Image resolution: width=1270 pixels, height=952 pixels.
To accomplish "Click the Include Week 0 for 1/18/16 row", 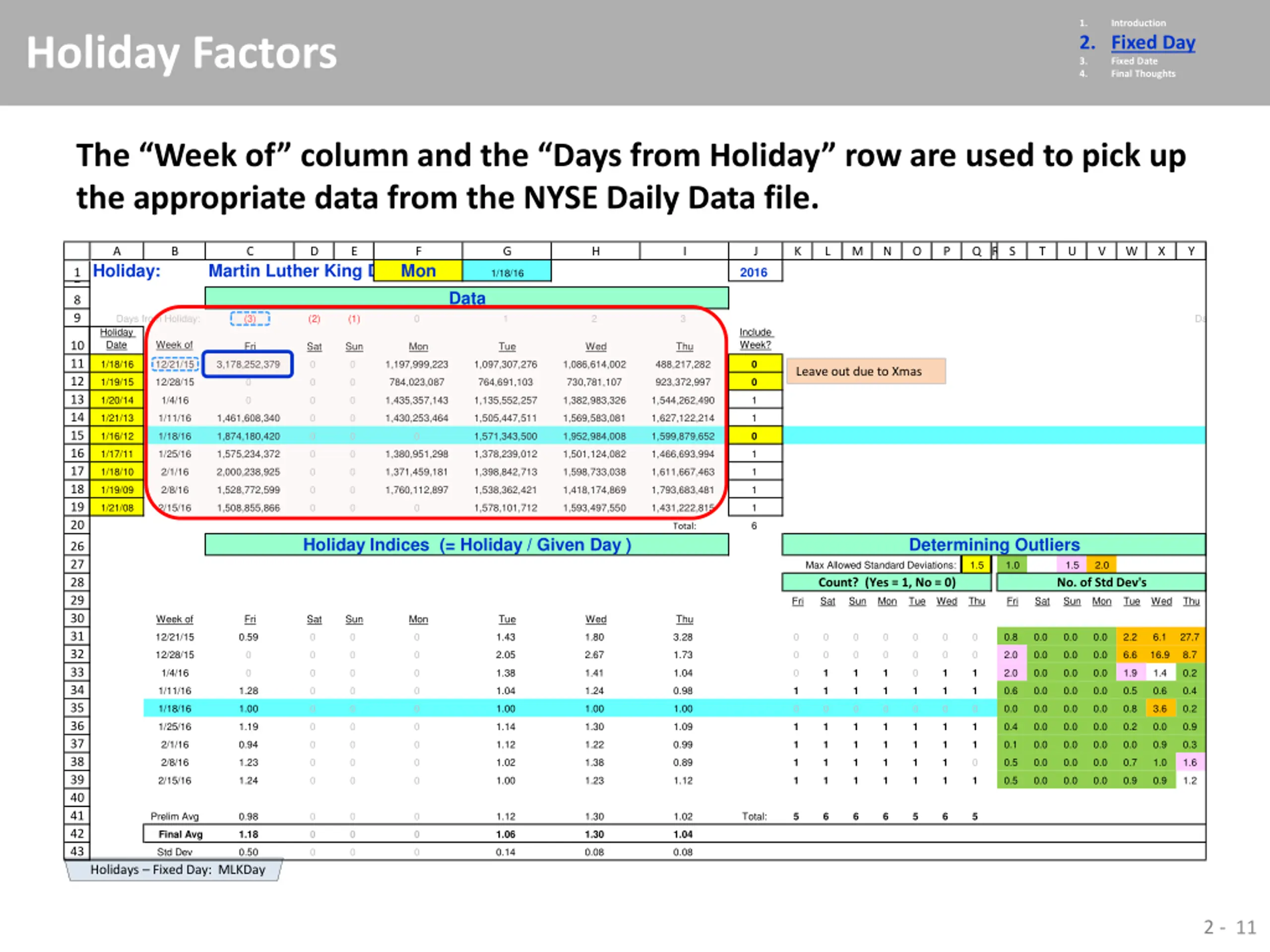I will tap(755, 436).
